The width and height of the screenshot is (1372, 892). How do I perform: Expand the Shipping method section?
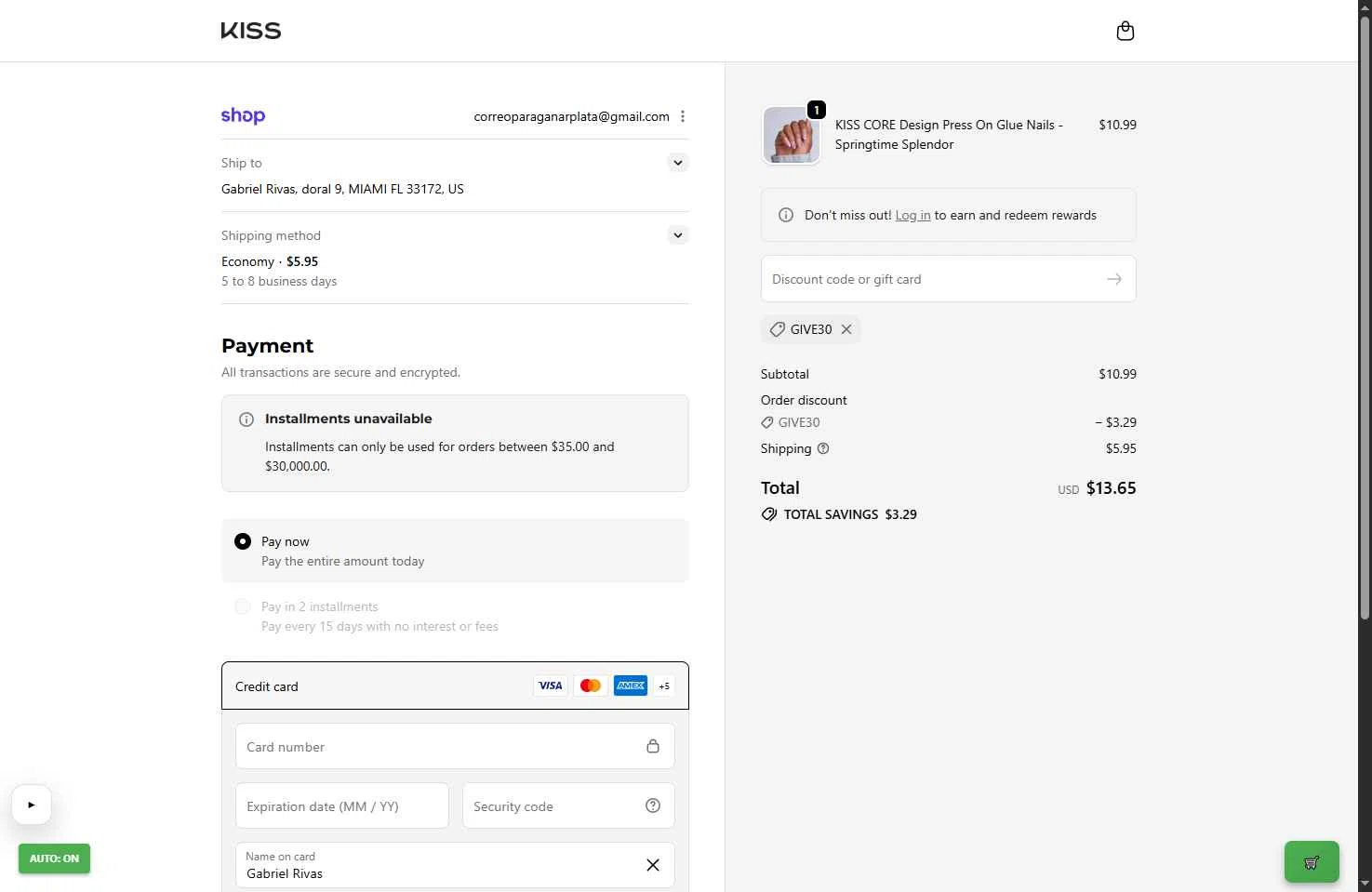coord(678,235)
